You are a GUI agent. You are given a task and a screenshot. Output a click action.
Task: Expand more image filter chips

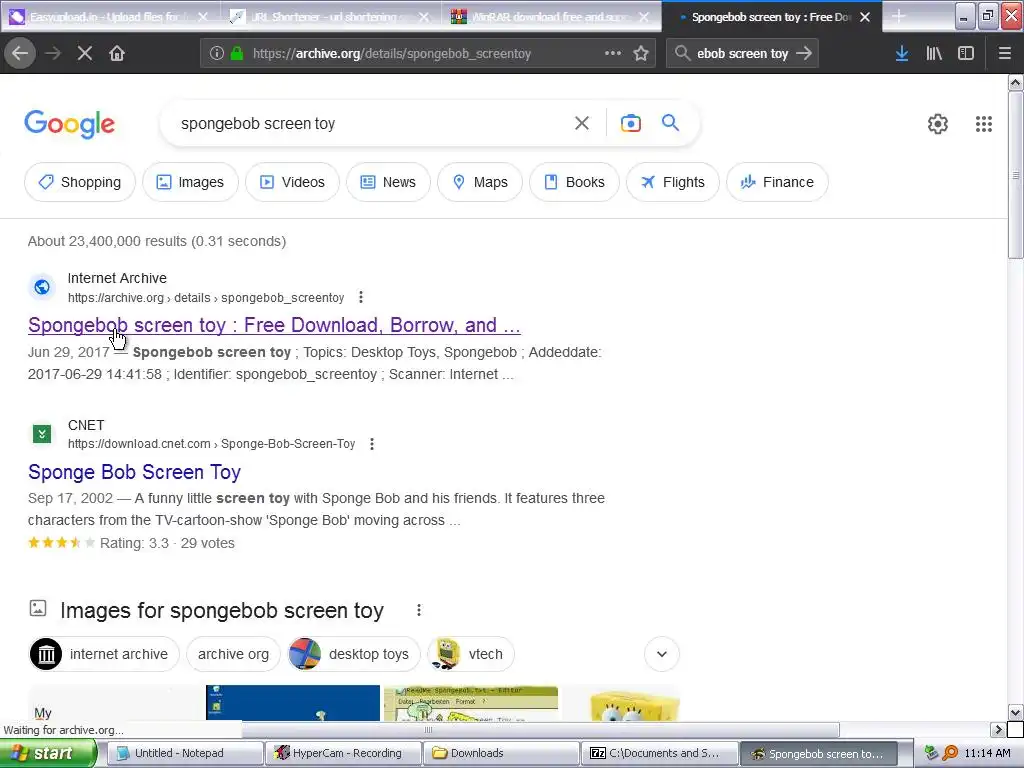pos(662,654)
